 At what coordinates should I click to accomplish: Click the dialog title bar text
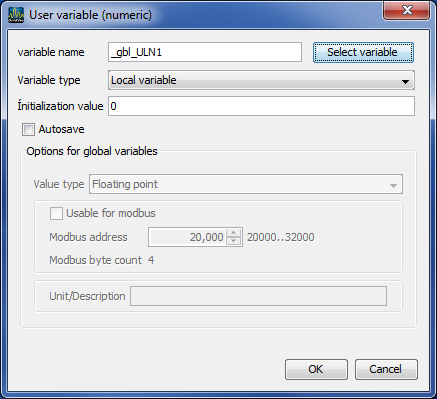[x=90, y=15]
